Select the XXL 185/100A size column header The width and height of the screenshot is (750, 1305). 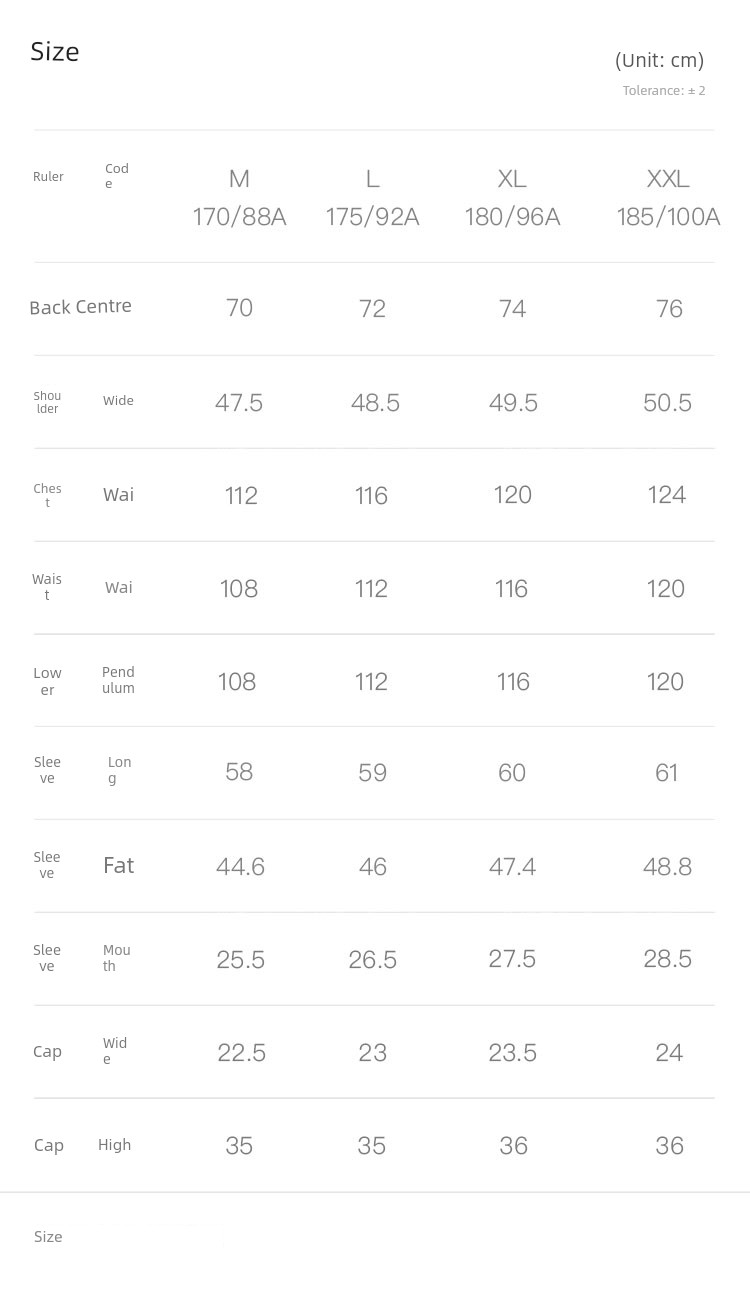pyautogui.click(x=668, y=197)
